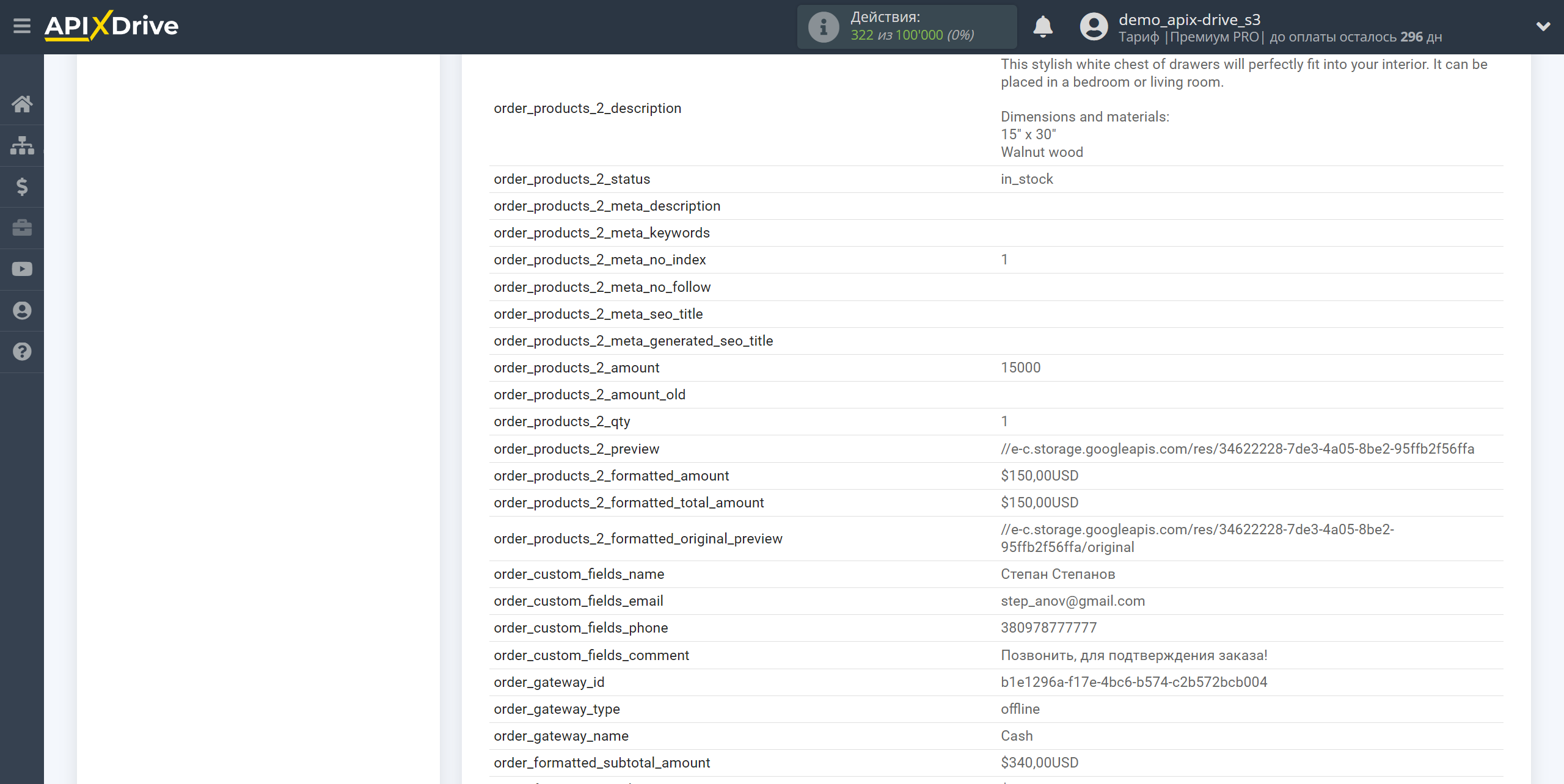Click the order_gateway_name label
The width and height of the screenshot is (1564, 784).
point(561,736)
